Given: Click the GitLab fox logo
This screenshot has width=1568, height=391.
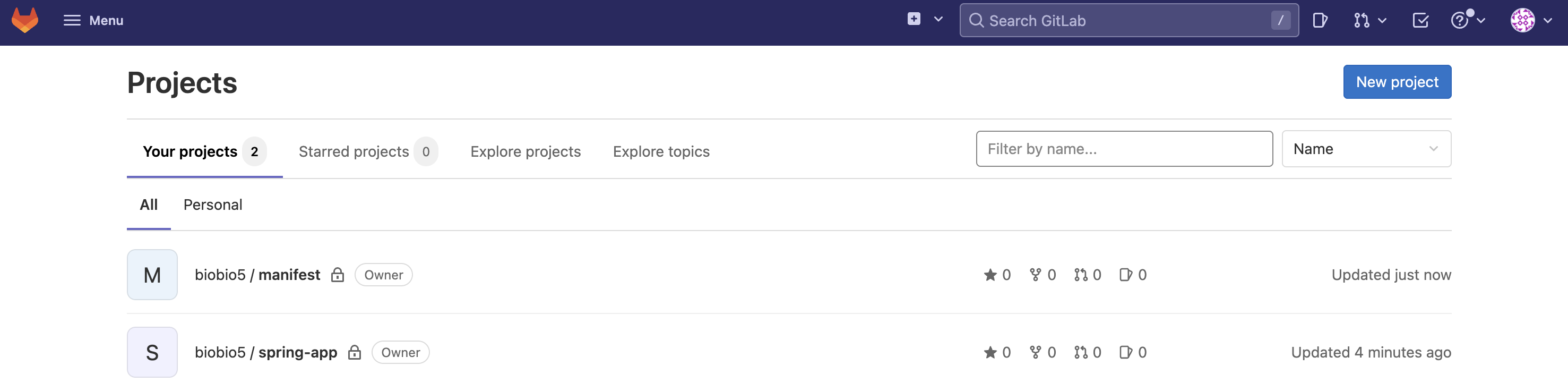Looking at the screenshot, I should (25, 20).
